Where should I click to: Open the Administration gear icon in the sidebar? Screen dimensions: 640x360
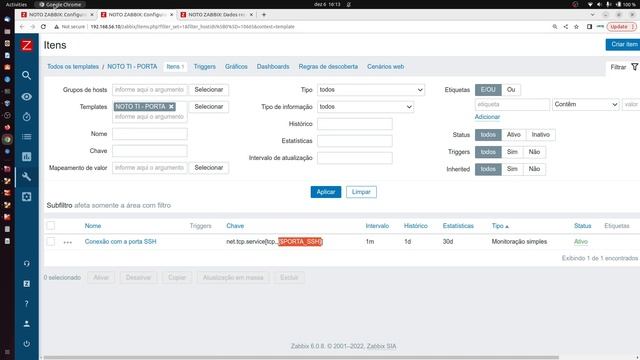[27, 197]
